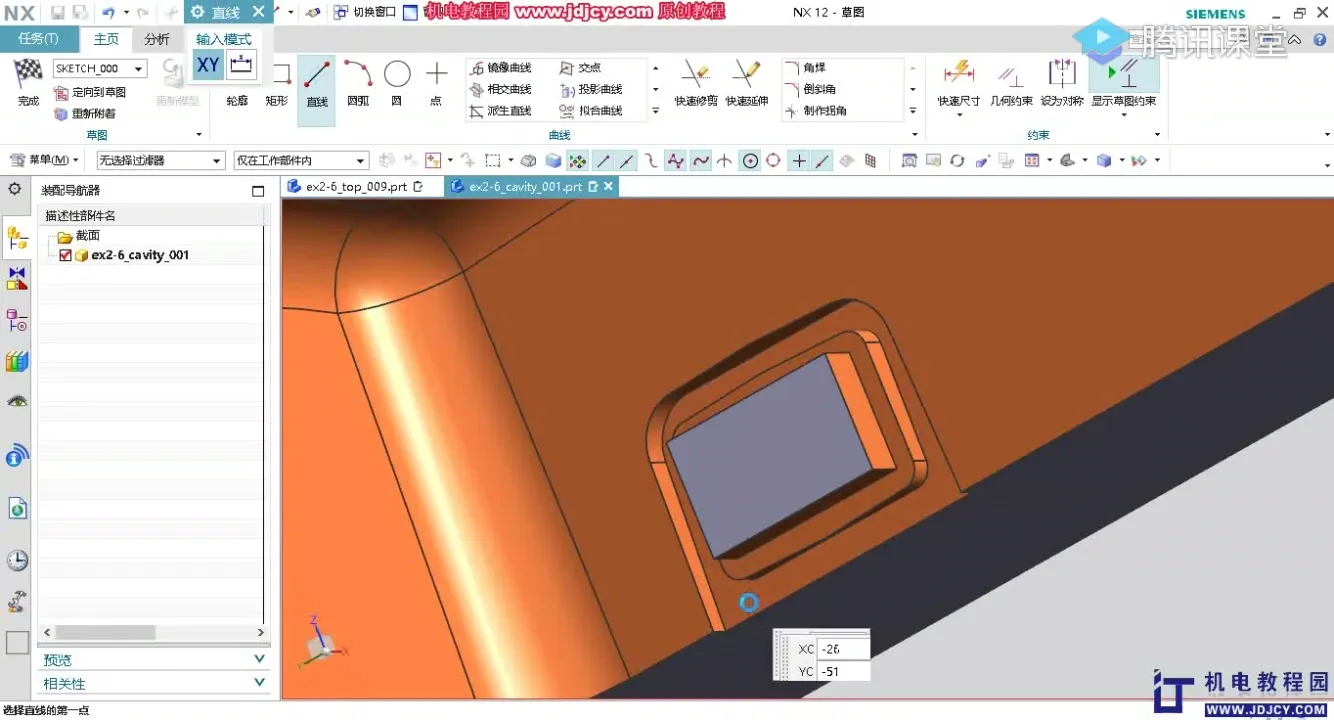Open the SKETCH_000 name dropdown
This screenshot has width=1334, height=720.
coord(139,69)
